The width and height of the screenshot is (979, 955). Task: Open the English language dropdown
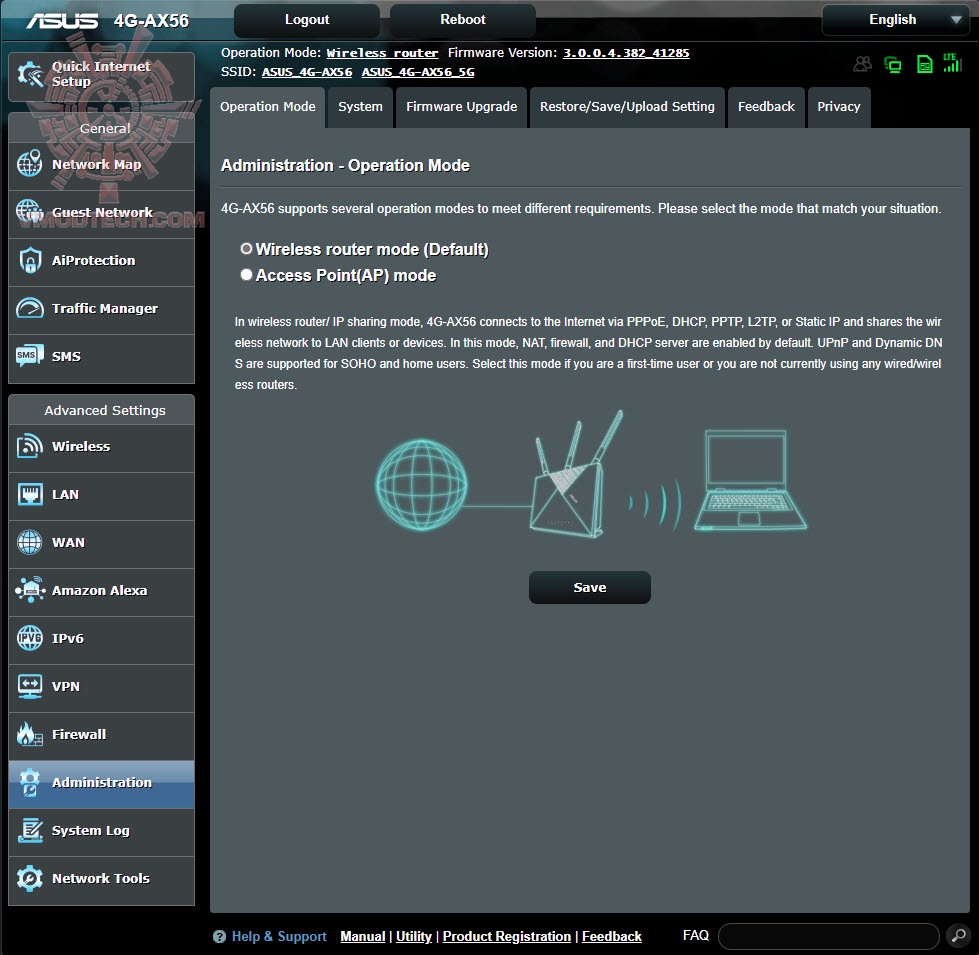coord(895,20)
